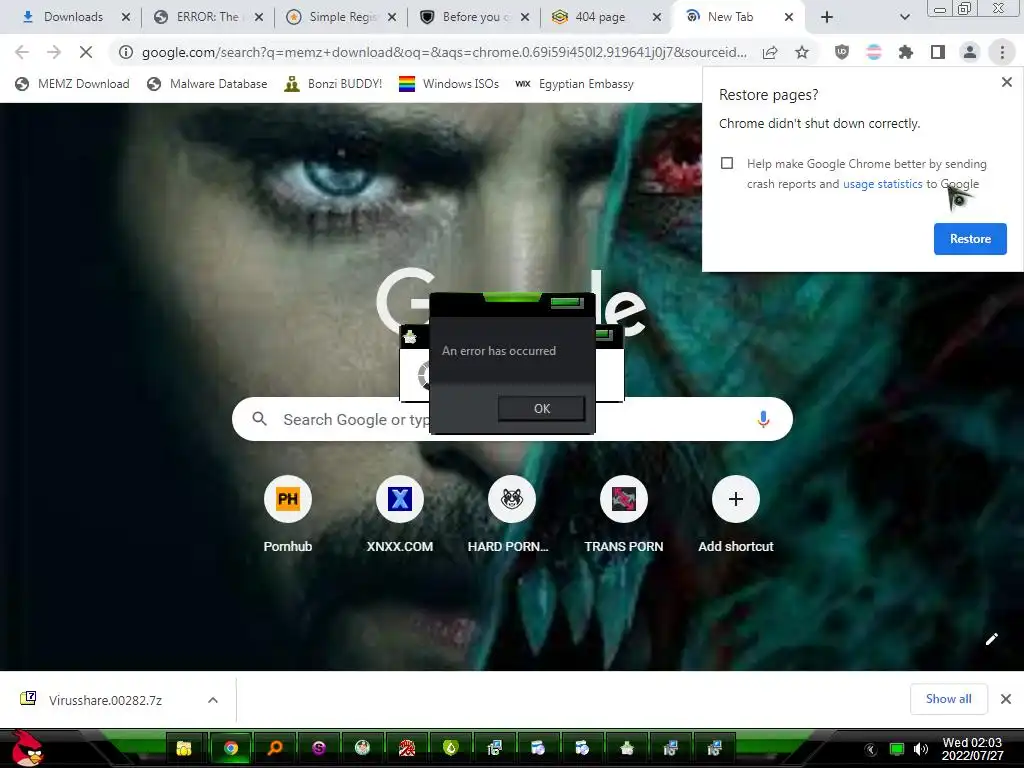The width and height of the screenshot is (1024, 768).
Task: Open the Malware Database bookmark
Action: (x=207, y=84)
